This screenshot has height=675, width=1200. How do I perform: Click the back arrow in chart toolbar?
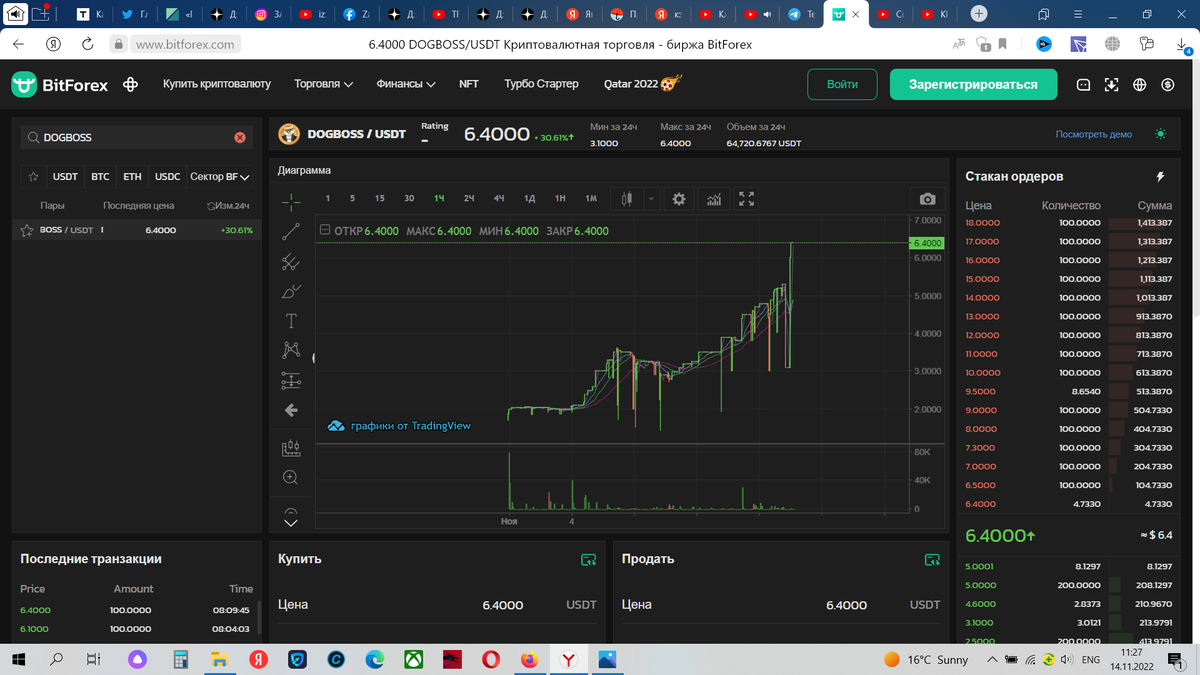point(291,410)
